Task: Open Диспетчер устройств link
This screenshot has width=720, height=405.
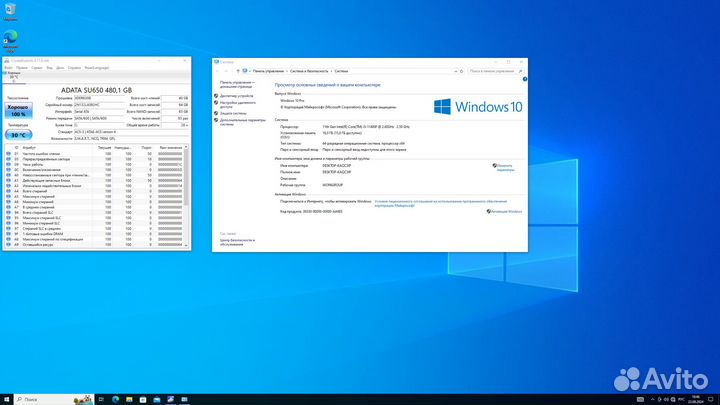Action: pyautogui.click(x=236, y=96)
